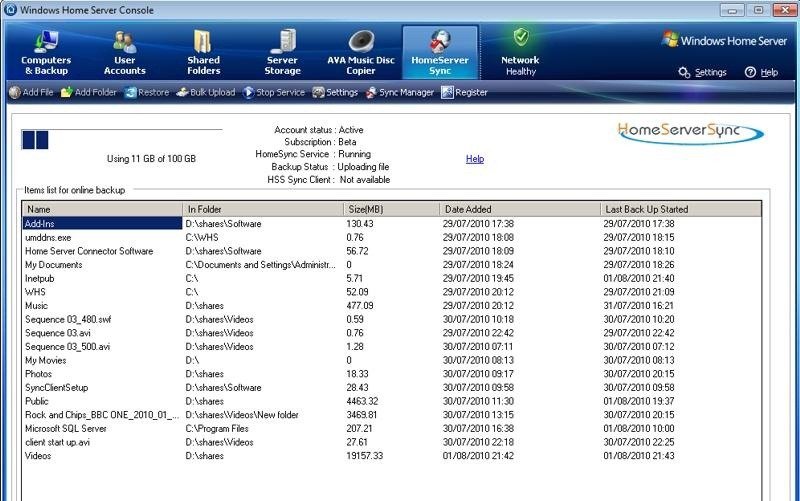Click the blue Help link
This screenshot has height=501, width=800.
474,159
